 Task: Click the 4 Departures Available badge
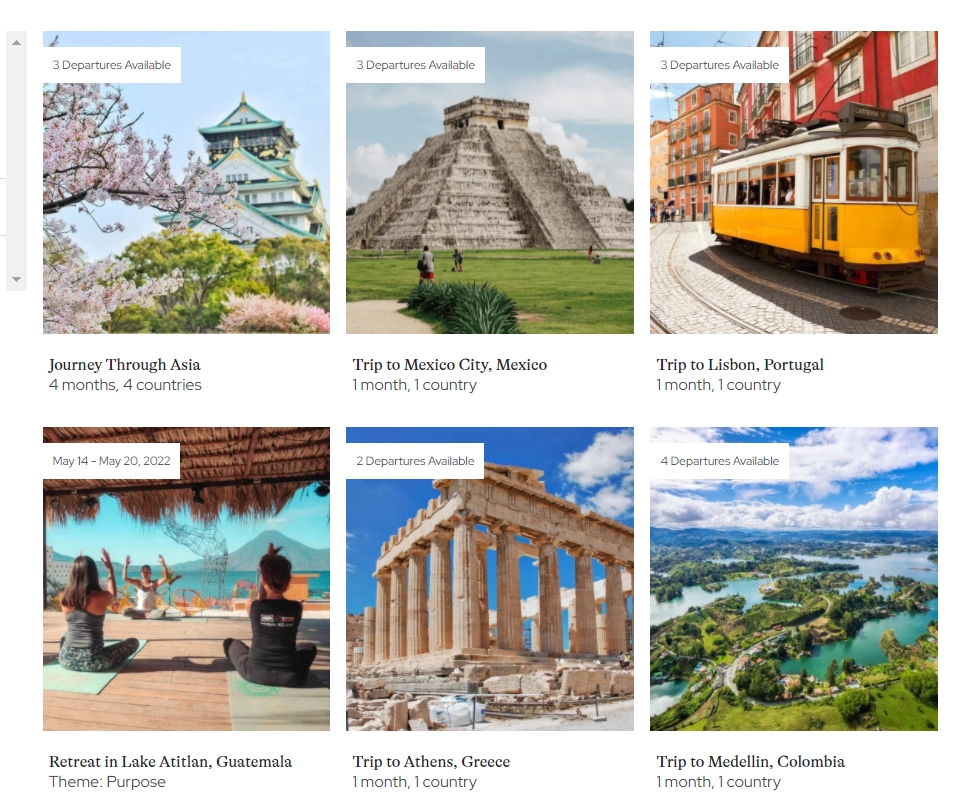point(720,461)
